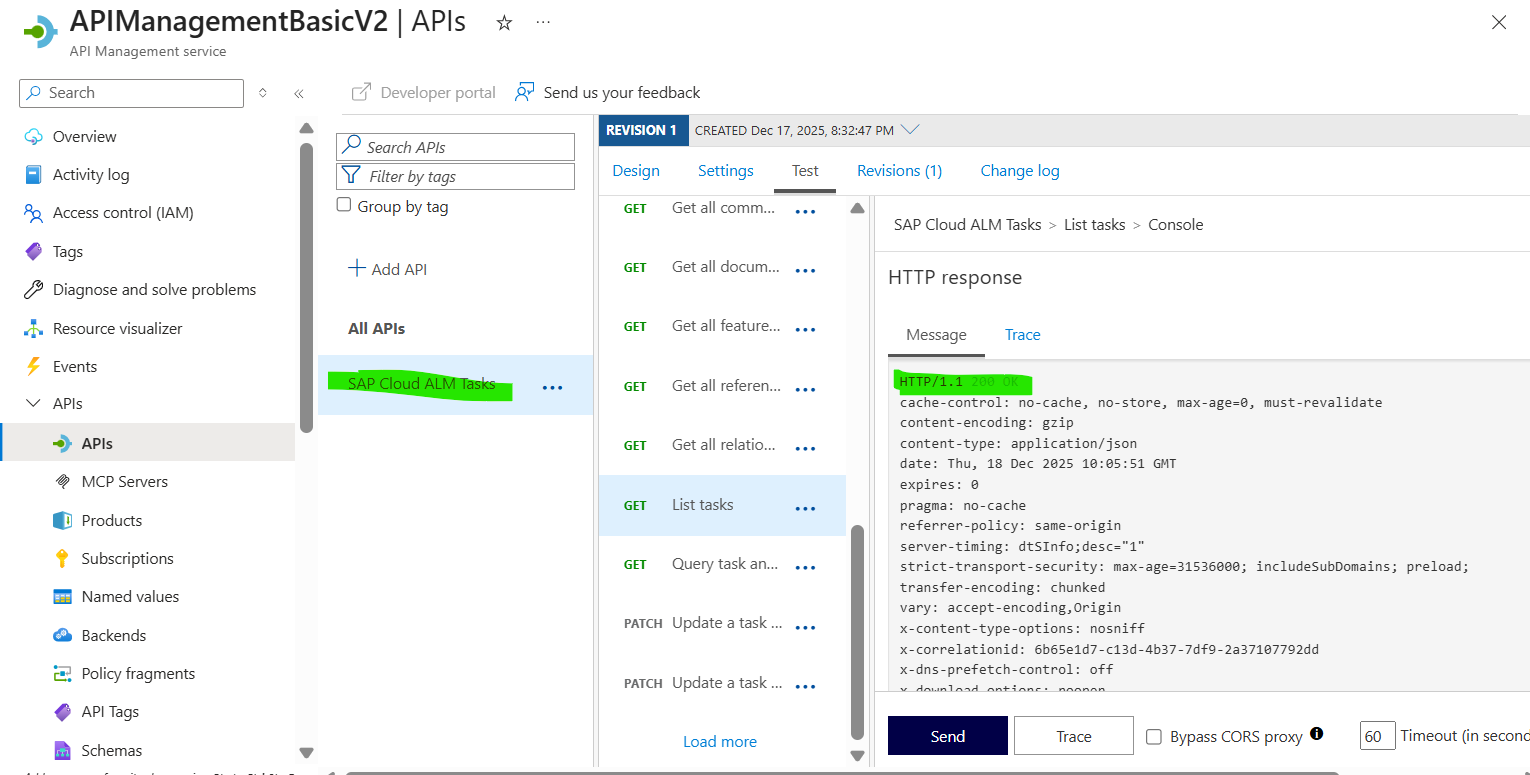This screenshot has height=775, width=1530.
Task: Select the Get all comm... GET operation
Action: [722, 210]
